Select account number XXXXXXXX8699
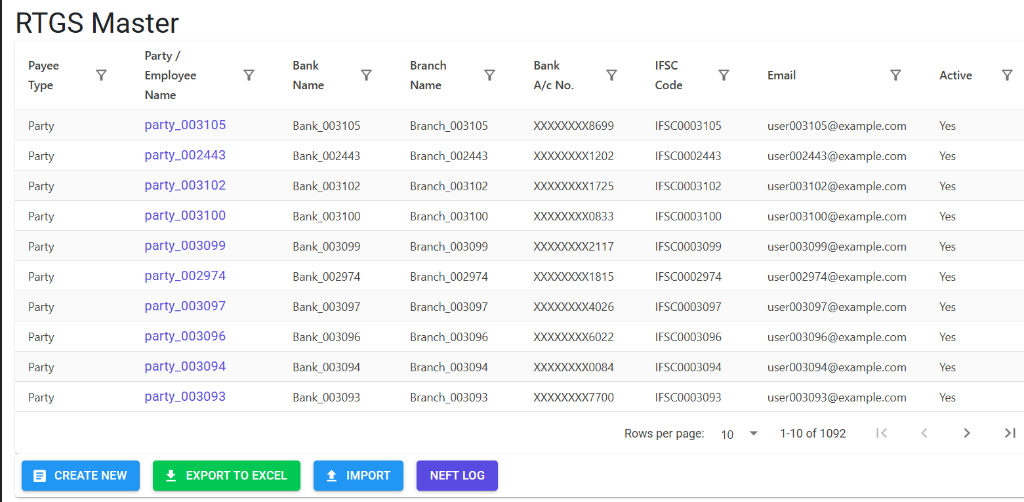 pos(573,126)
